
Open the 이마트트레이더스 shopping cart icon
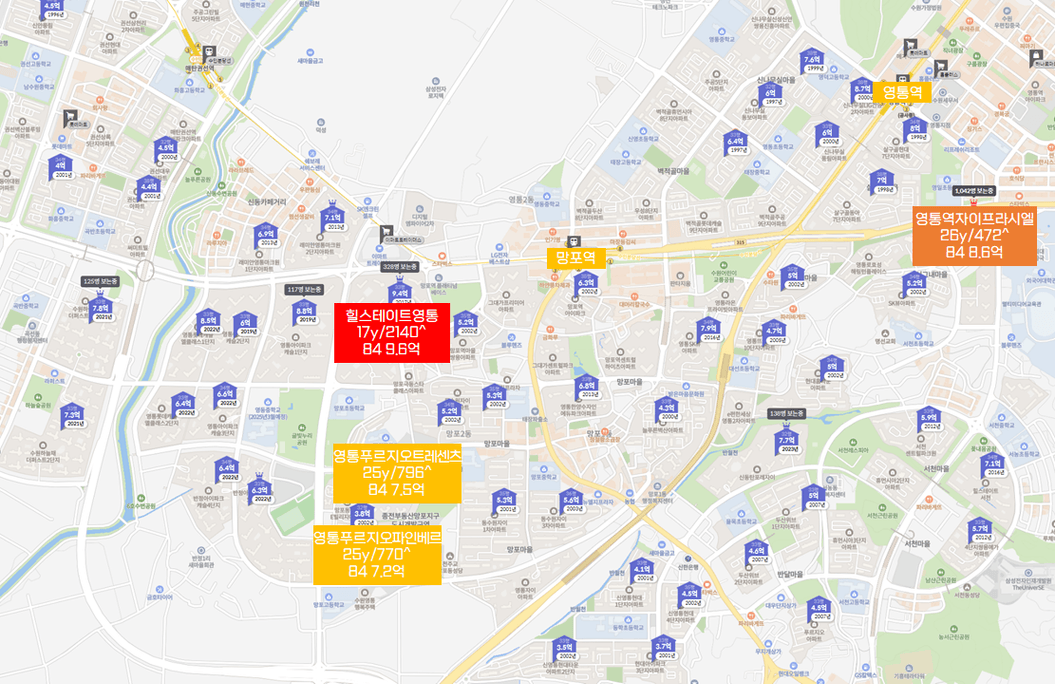pos(386,232)
